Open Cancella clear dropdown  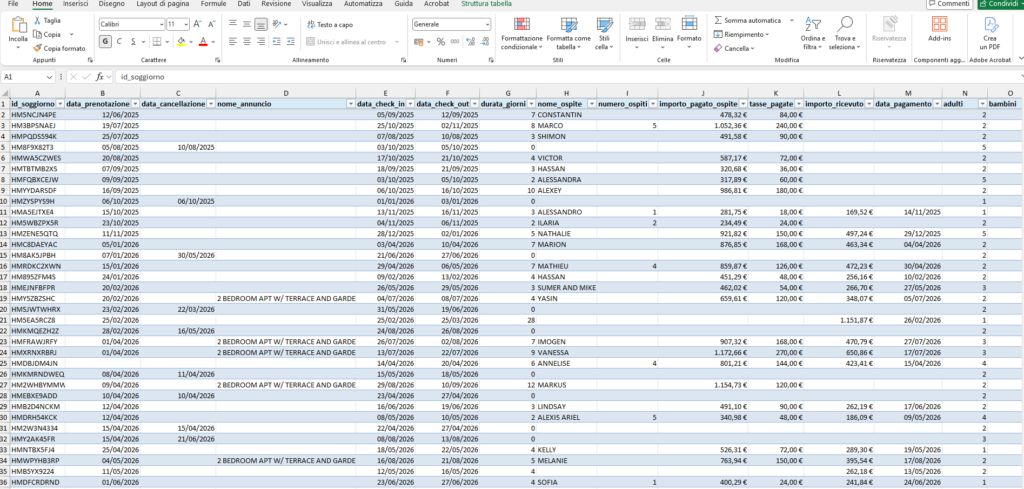pos(734,48)
